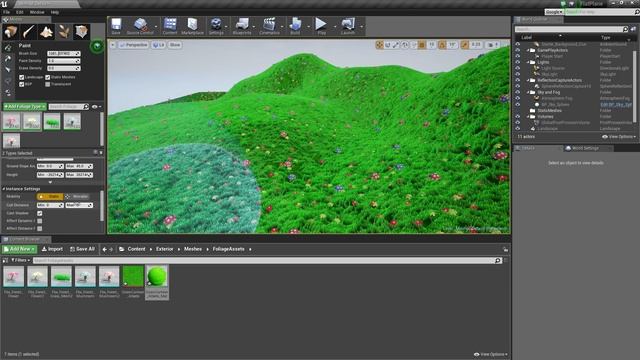The height and width of the screenshot is (360, 640).
Task: Set Mobility to Static
Action: pyautogui.click(x=50, y=197)
